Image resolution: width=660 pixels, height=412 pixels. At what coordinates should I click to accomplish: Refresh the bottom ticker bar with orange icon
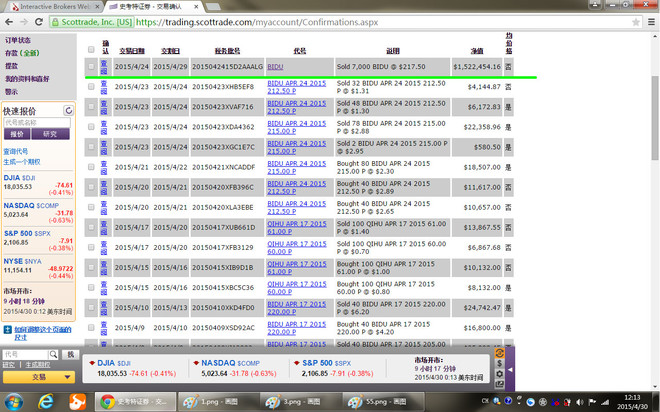[500, 353]
